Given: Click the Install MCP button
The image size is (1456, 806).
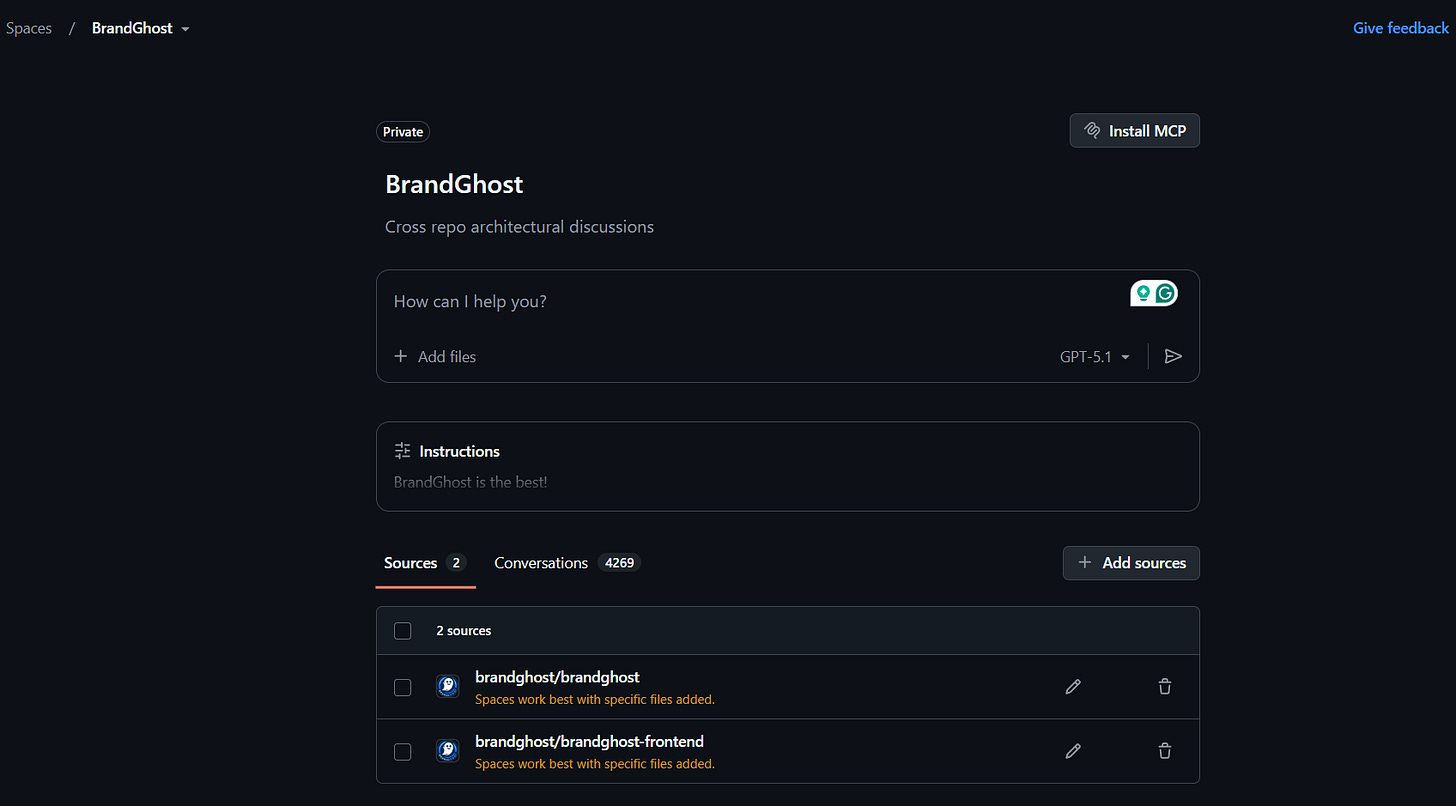Looking at the screenshot, I should point(1134,130).
